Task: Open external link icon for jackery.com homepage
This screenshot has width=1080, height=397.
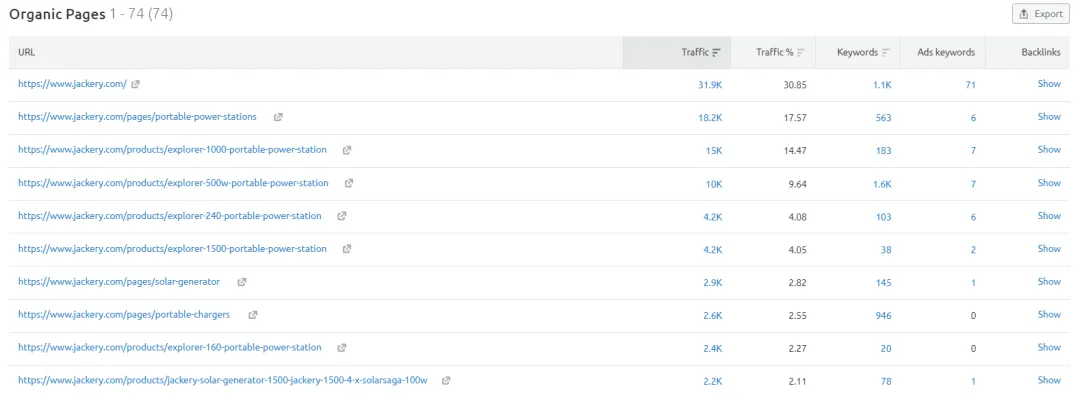Action: point(136,84)
